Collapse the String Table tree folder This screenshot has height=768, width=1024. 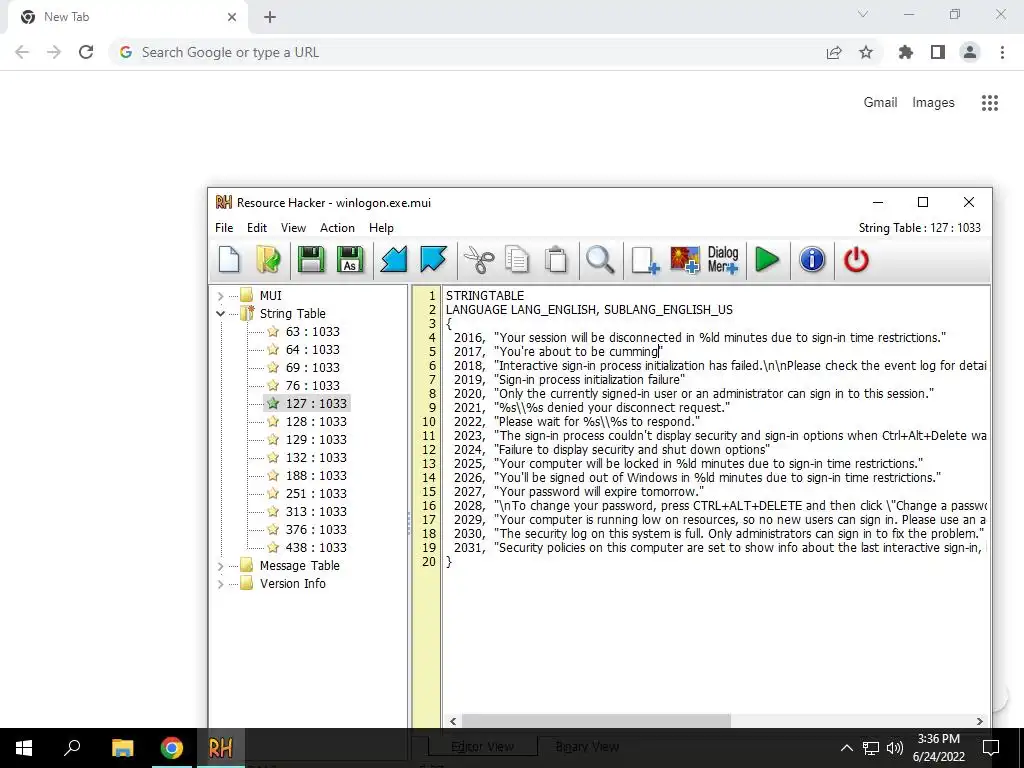[220, 313]
